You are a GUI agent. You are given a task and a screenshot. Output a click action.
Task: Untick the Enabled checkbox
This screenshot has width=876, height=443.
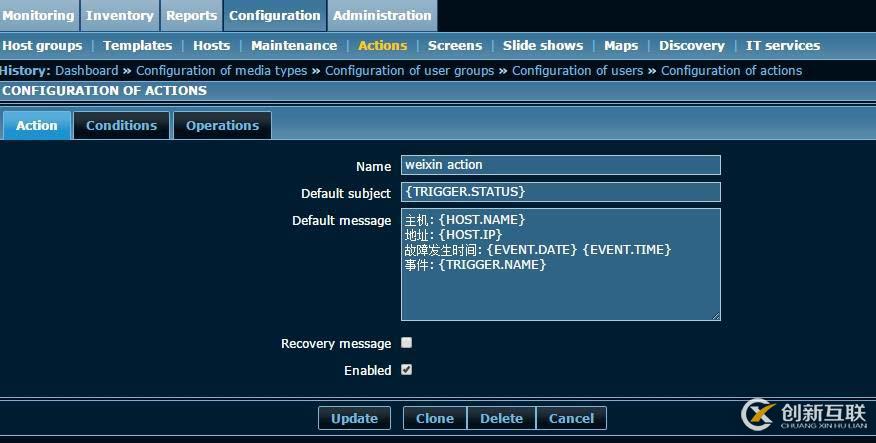(407, 369)
